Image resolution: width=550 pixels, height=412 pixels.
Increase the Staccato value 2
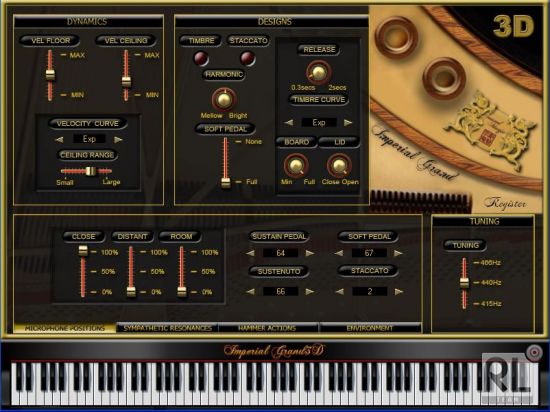click(x=398, y=291)
